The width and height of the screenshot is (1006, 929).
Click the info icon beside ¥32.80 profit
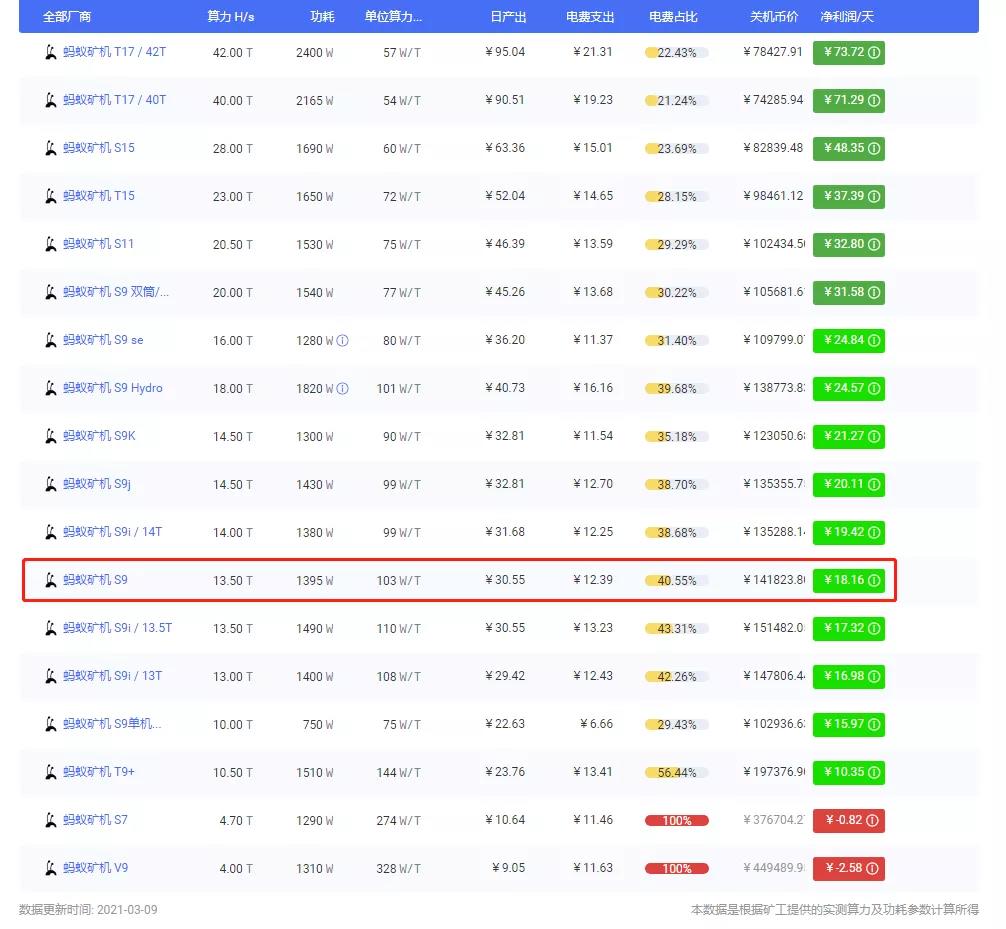pyautogui.click(x=874, y=244)
